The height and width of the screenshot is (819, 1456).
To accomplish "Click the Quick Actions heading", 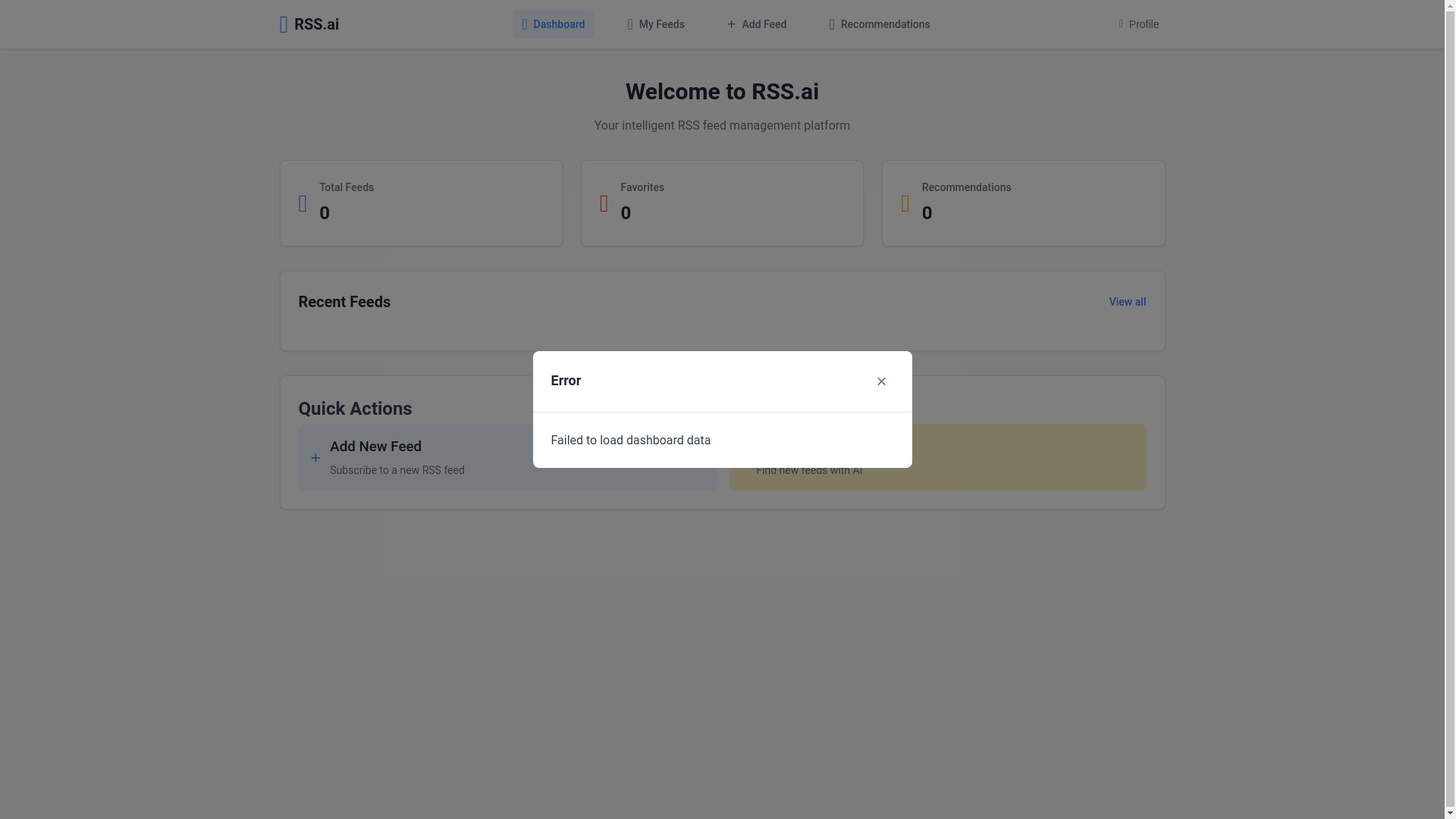I will (x=355, y=409).
